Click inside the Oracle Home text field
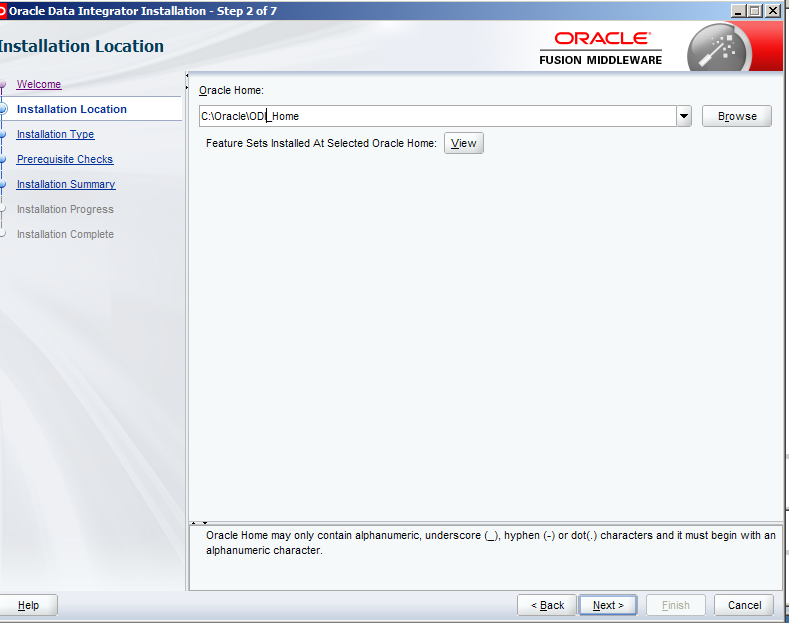Image resolution: width=789 pixels, height=623 pixels. click(436, 116)
